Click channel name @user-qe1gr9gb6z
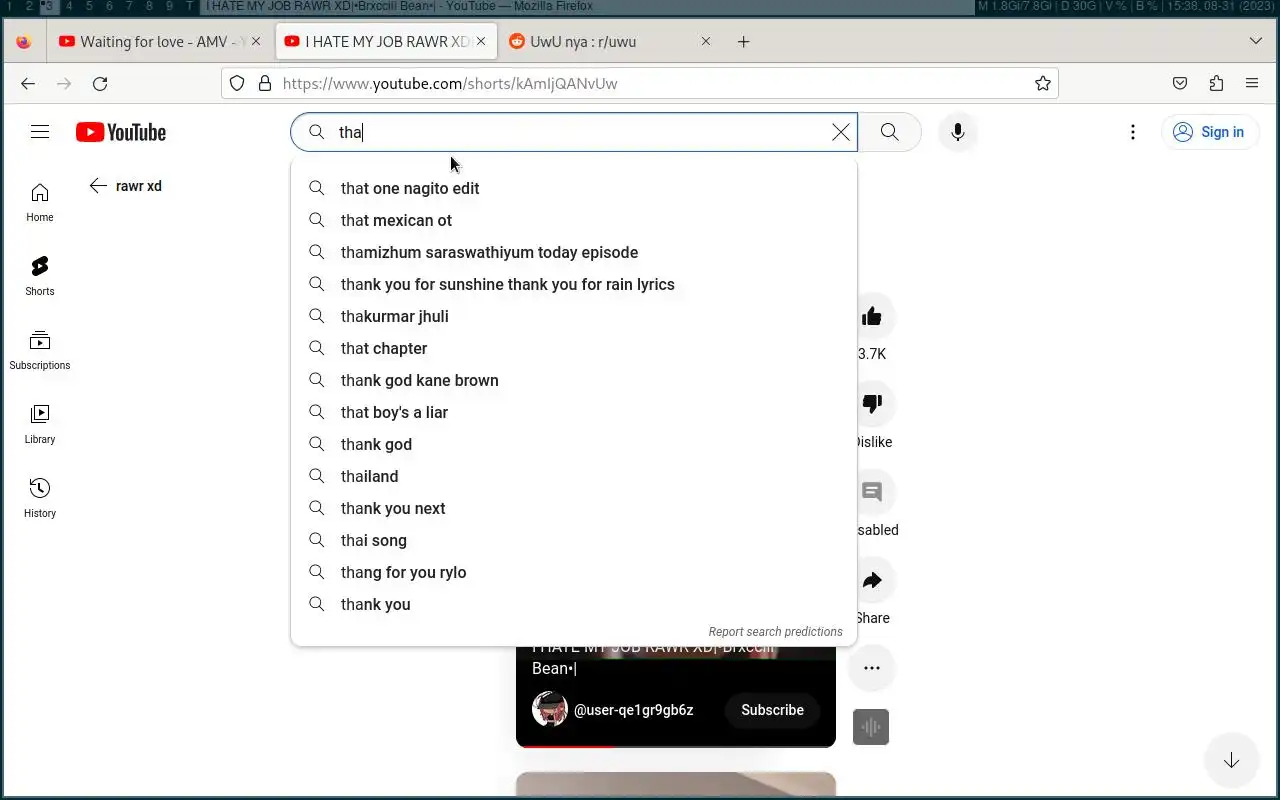The height and width of the screenshot is (800, 1280). [x=634, y=710]
